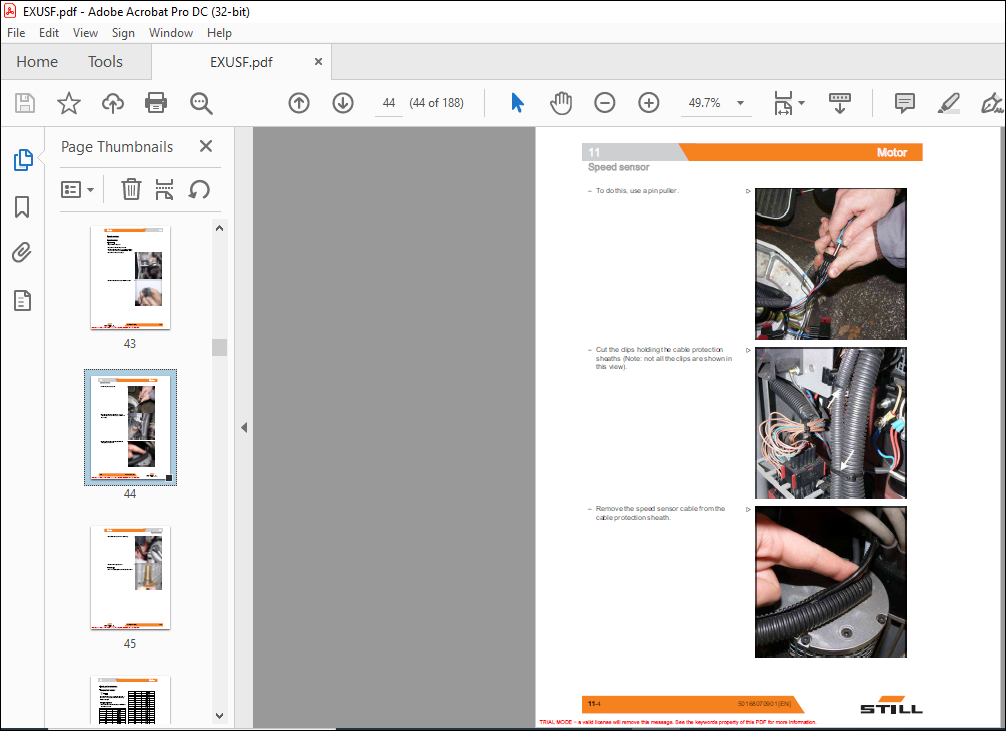Delete selected page with trash icon
Screen dimensions: 1006x731
click(131, 189)
